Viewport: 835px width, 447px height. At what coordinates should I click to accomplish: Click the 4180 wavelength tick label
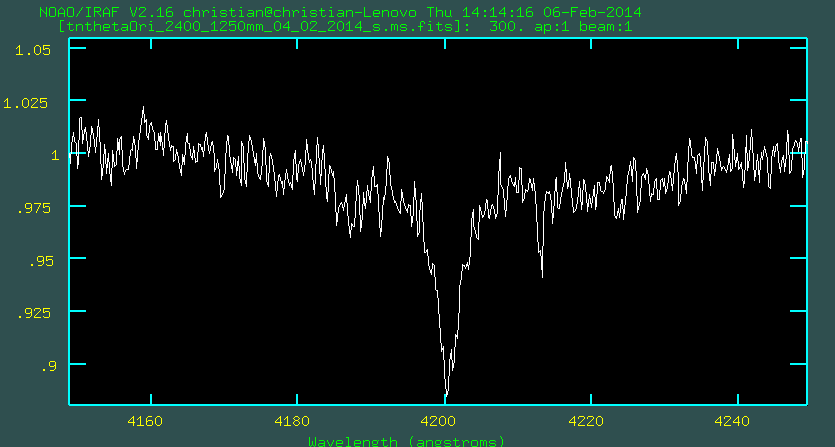pyautogui.click(x=293, y=421)
